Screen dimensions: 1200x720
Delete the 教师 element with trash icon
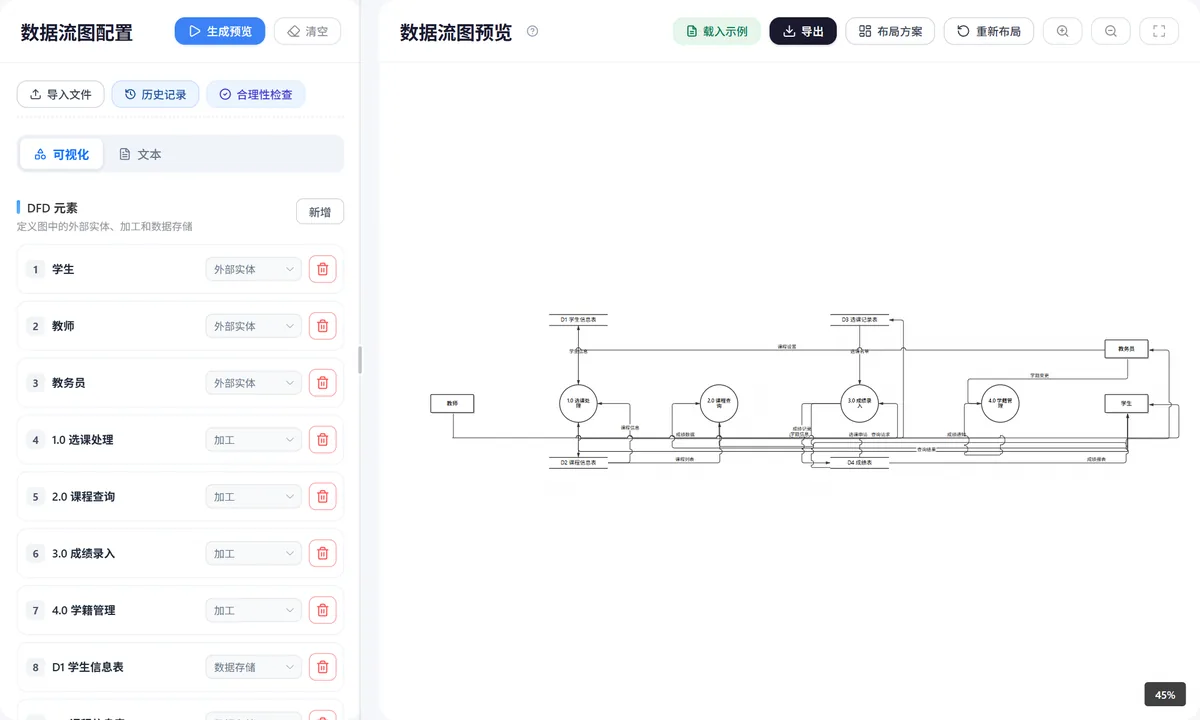pyautogui.click(x=322, y=326)
